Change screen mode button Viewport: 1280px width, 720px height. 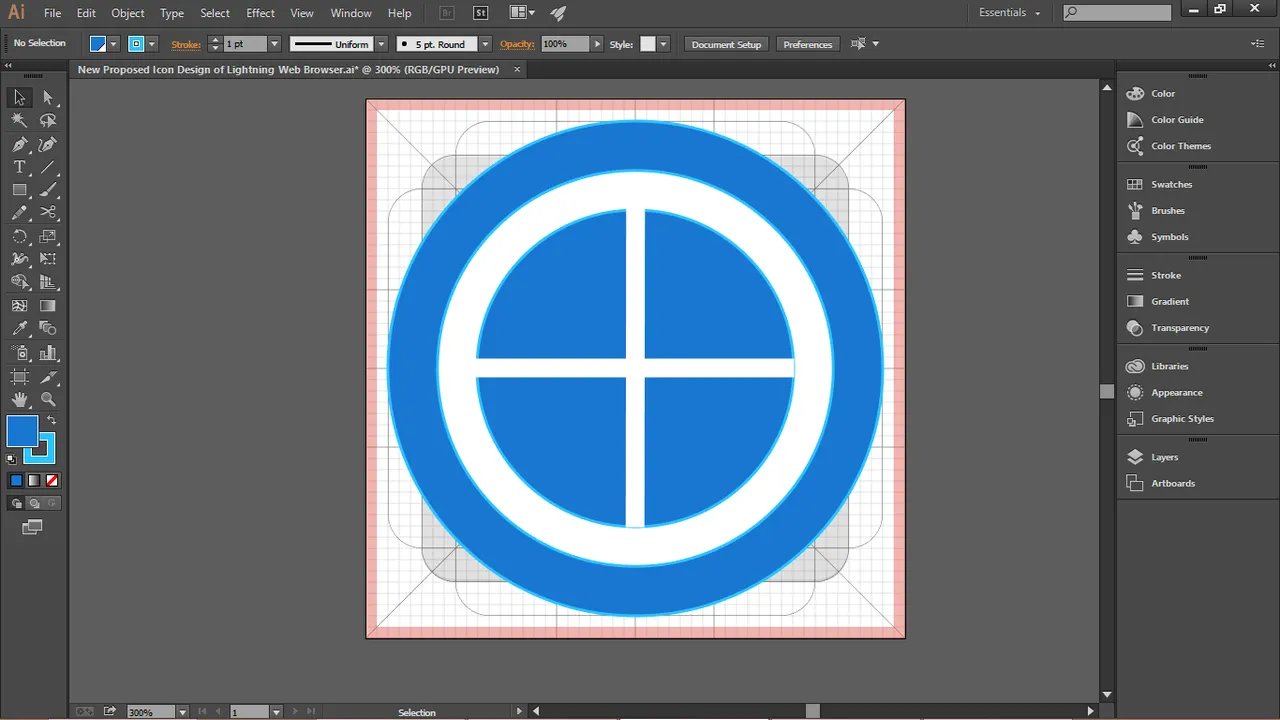pos(33,527)
